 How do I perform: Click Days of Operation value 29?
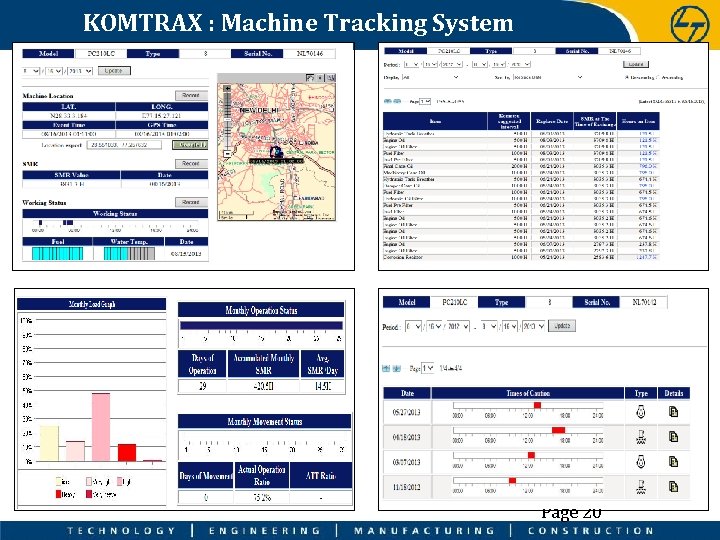point(202,386)
